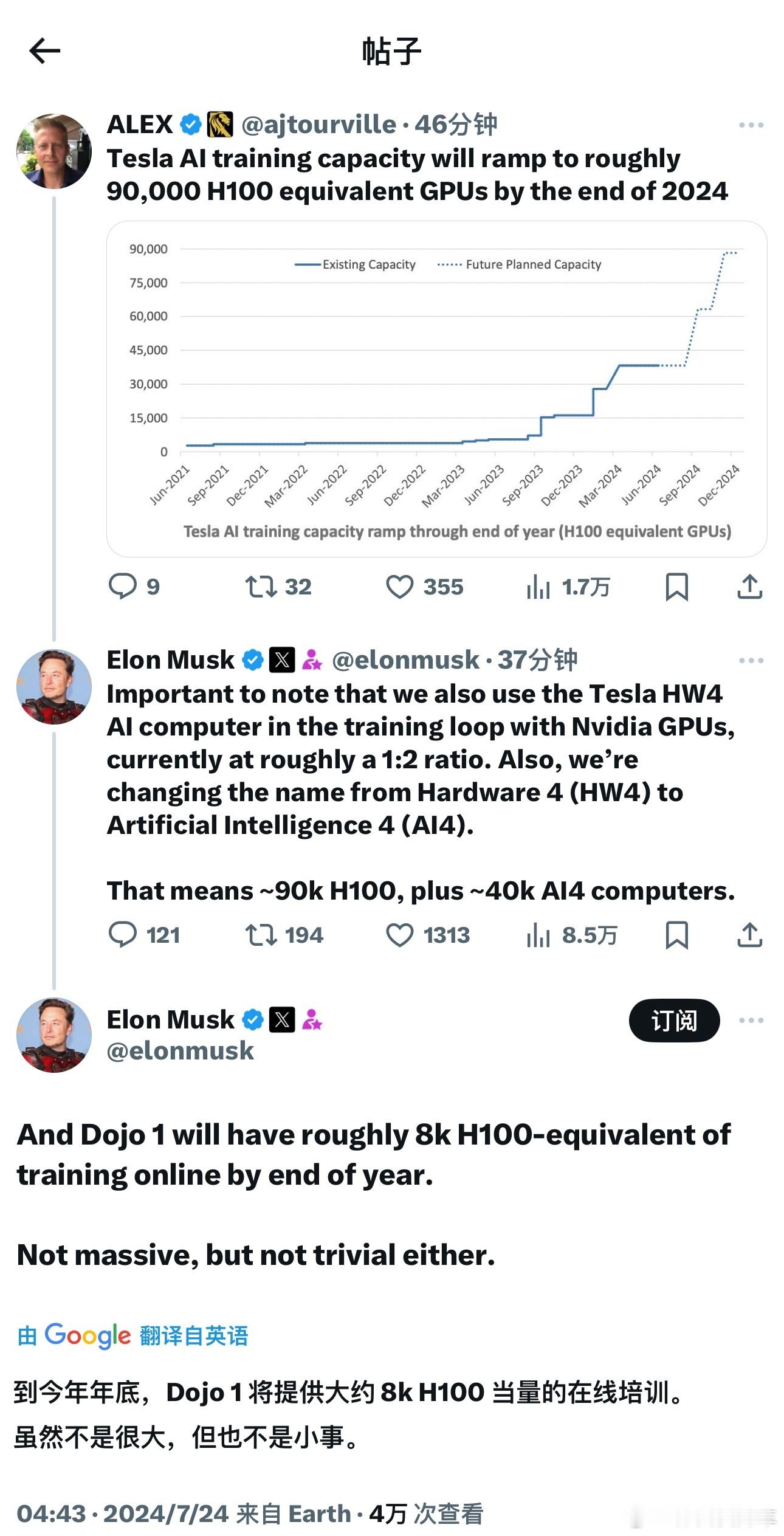
Task: Tap the Google 翻译自英语 translation link
Action: pos(133,1335)
